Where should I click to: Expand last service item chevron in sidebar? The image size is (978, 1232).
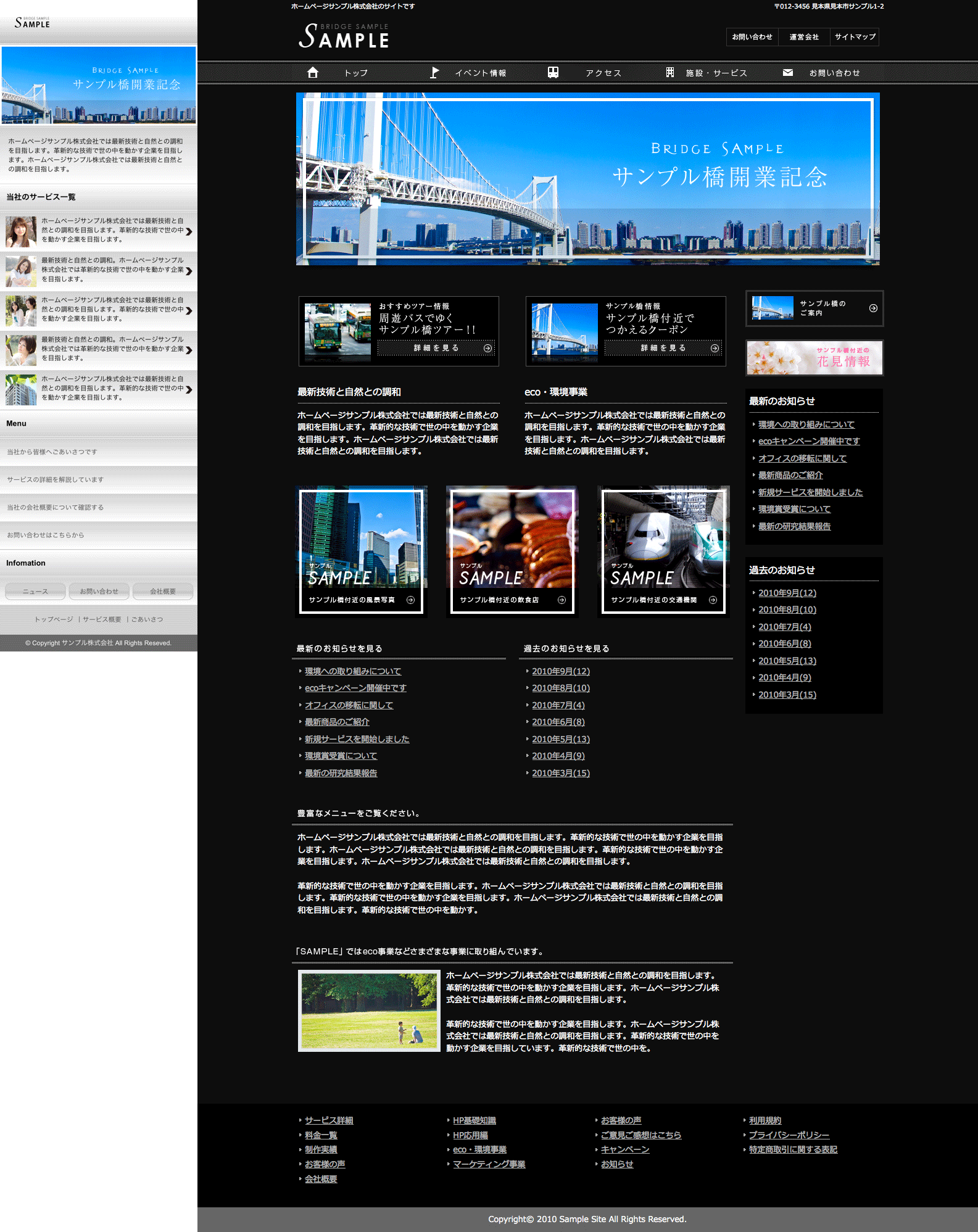189,389
